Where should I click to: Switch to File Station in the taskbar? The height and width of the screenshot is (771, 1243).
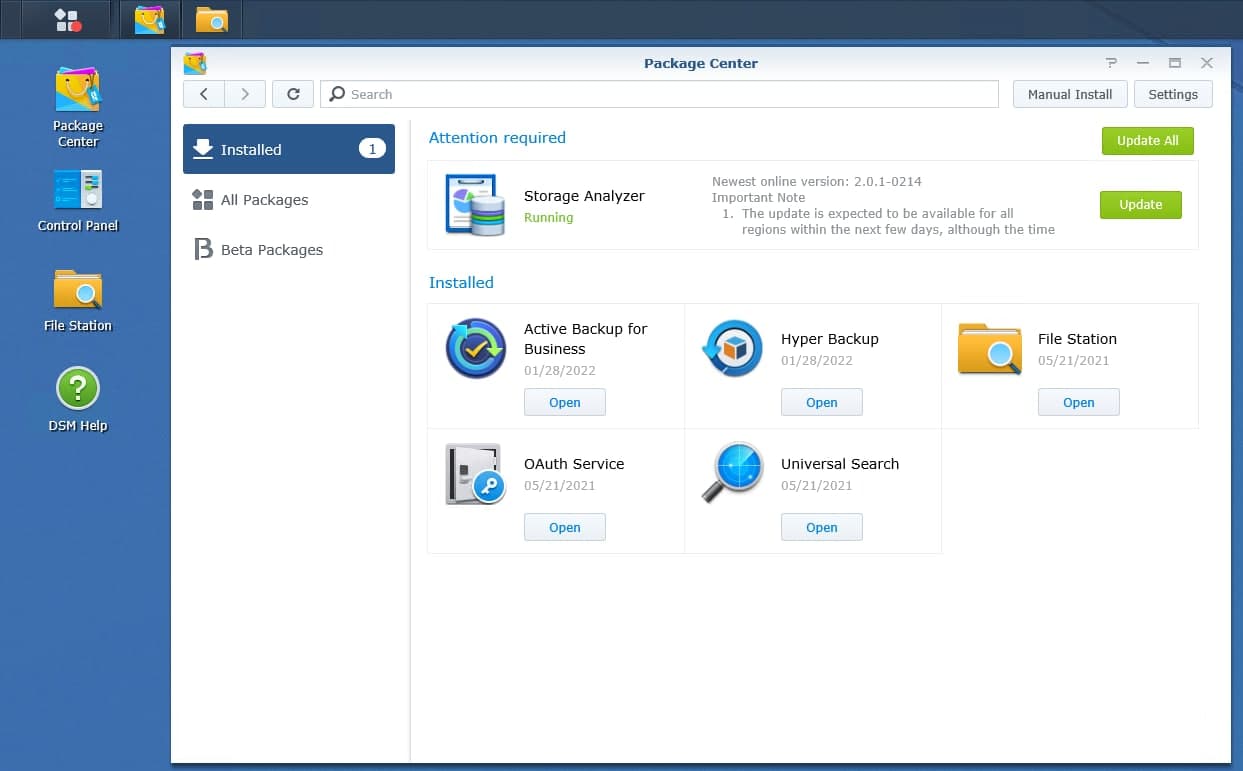211,19
